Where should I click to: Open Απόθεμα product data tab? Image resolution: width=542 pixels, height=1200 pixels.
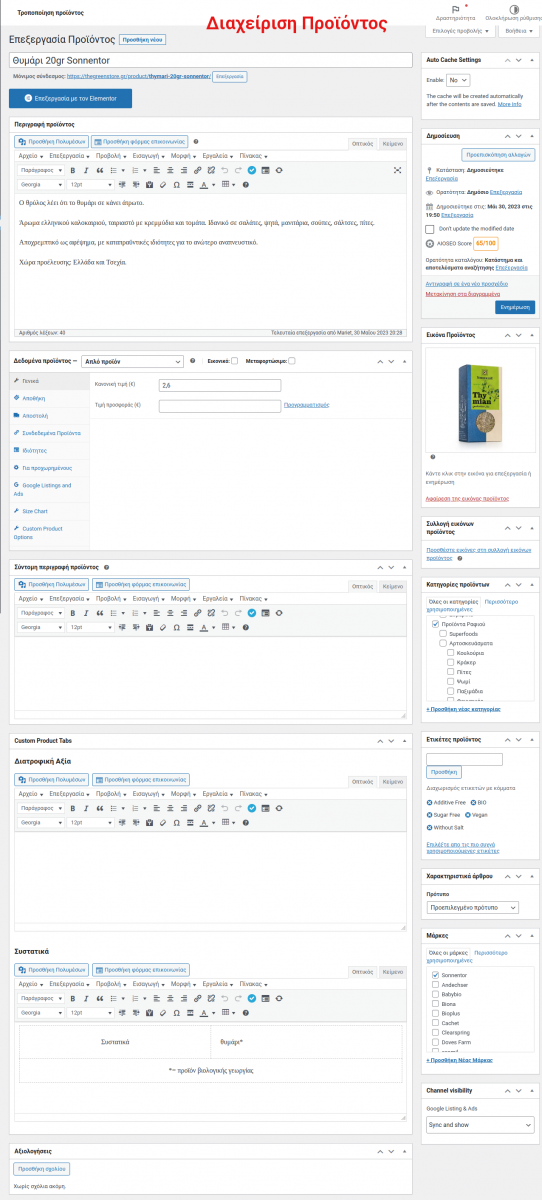33,398
